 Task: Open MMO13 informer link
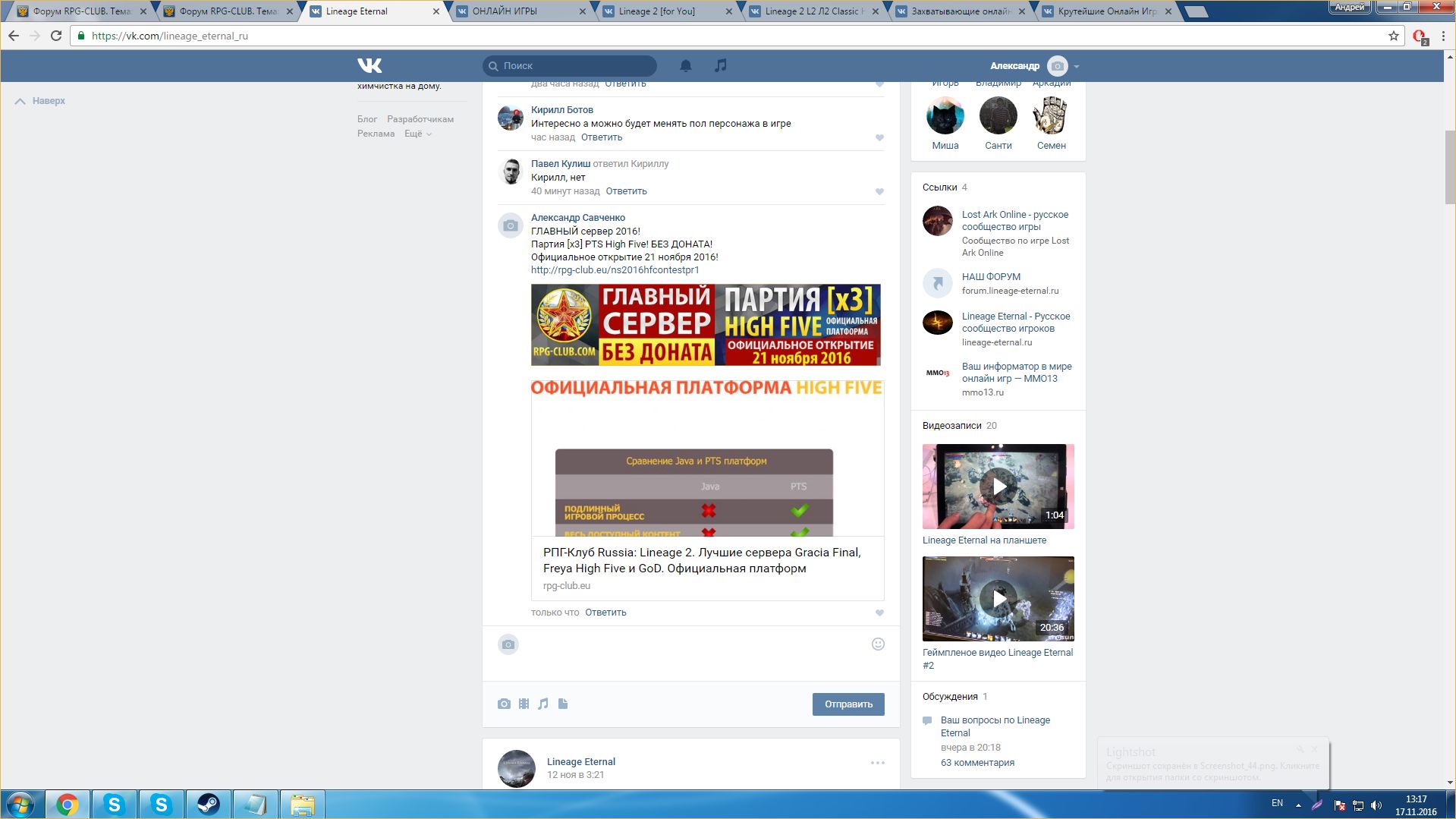click(x=1017, y=373)
